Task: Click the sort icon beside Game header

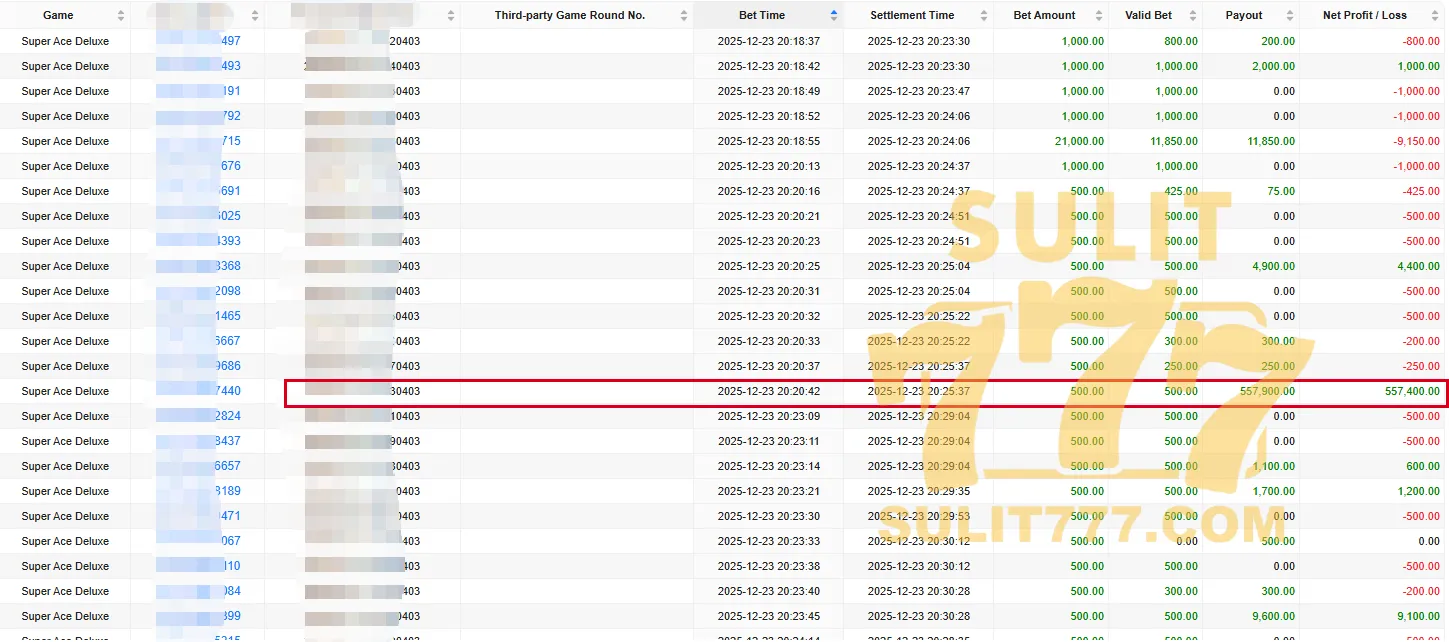Action: point(121,16)
